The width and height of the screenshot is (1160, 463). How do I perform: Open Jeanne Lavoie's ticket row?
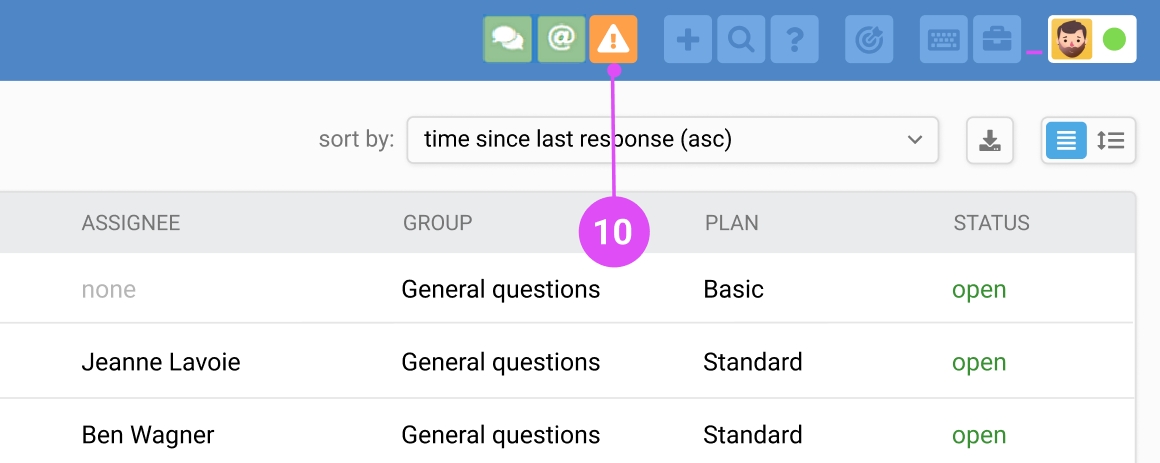(x=566, y=362)
